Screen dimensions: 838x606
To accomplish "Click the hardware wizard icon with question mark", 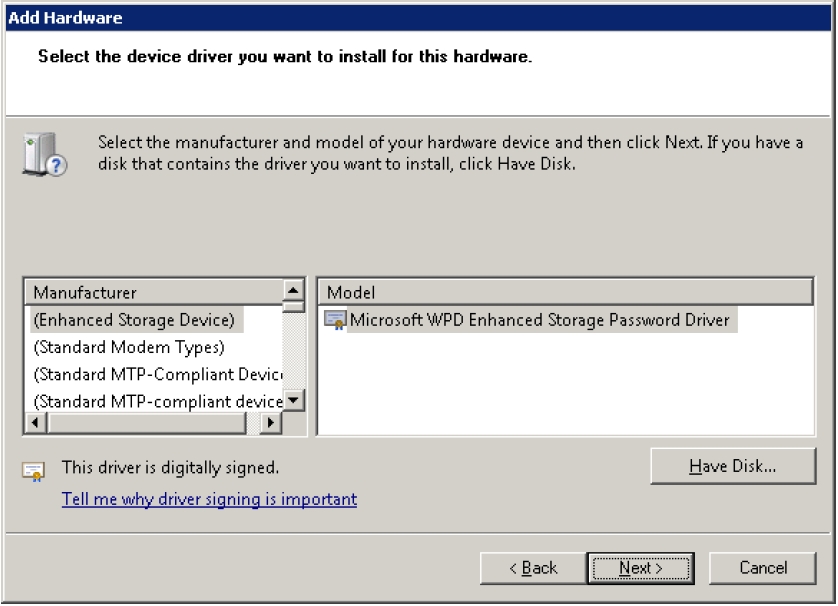I will point(44,154).
